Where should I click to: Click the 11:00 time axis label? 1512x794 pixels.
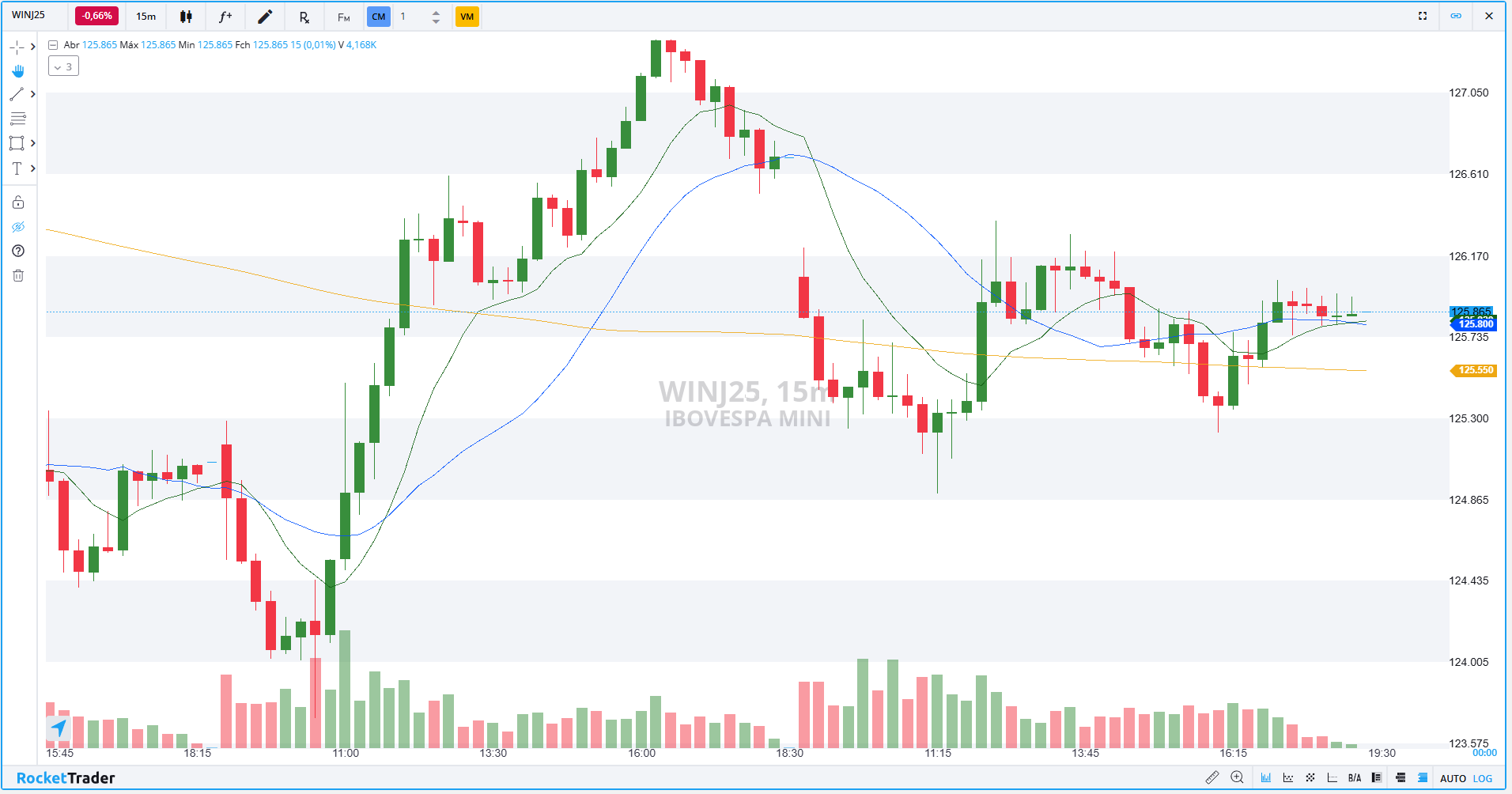[346, 753]
